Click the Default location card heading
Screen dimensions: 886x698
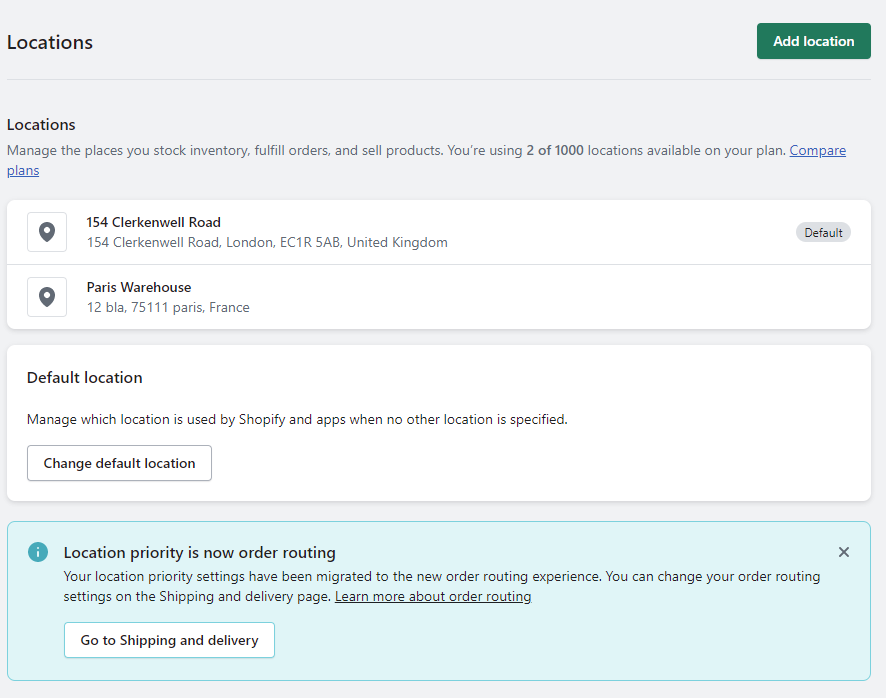tap(85, 378)
